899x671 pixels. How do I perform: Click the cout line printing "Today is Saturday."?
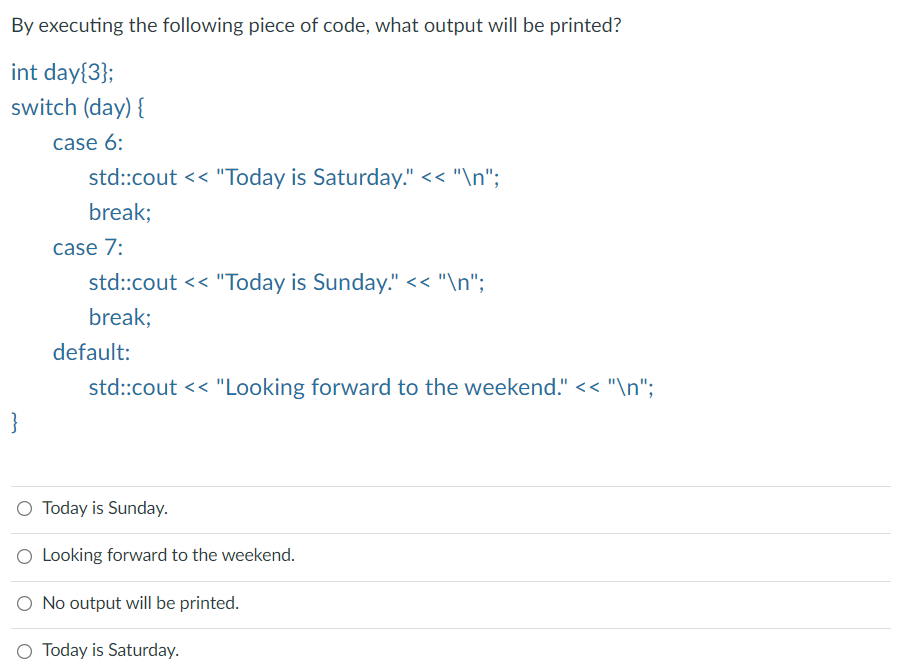click(x=294, y=178)
